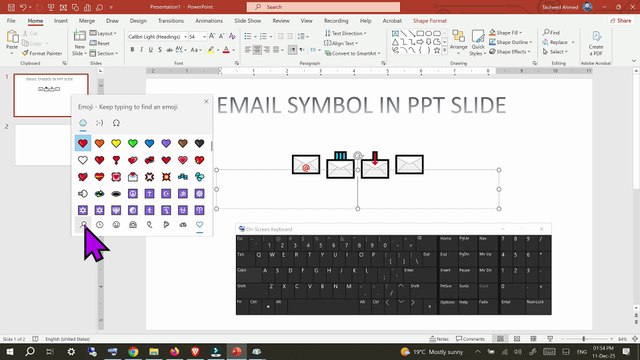Toggle Strikethrough formatting
Image resolution: width=640 pixels, height=360 pixels.
(x=169, y=50)
